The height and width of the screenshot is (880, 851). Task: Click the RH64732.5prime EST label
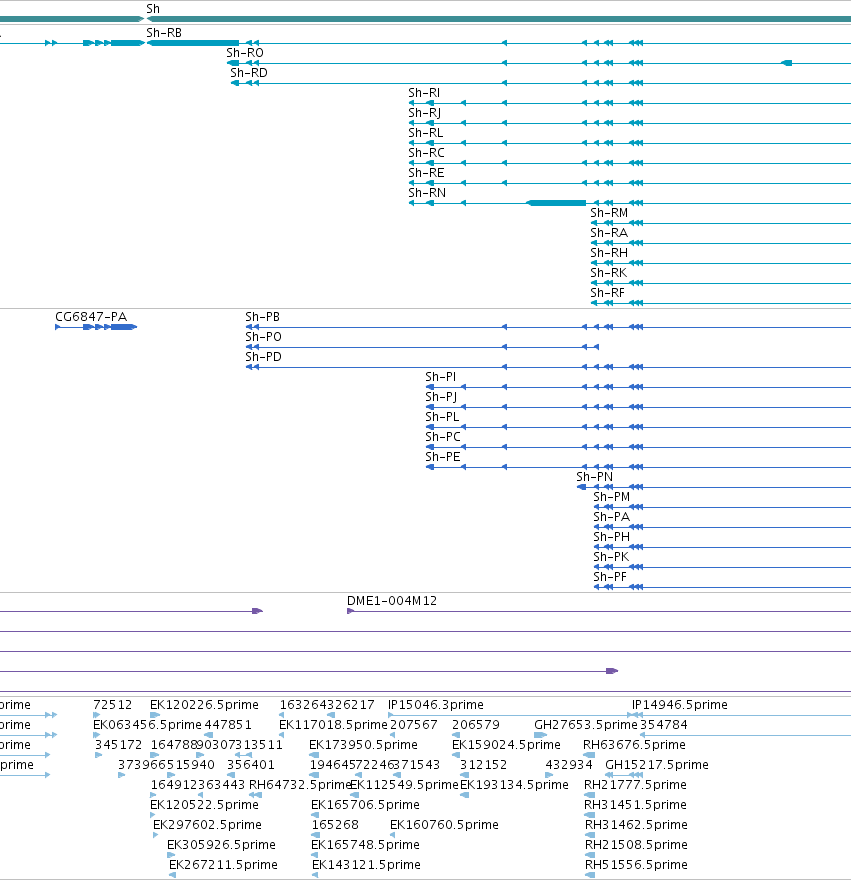coord(300,785)
